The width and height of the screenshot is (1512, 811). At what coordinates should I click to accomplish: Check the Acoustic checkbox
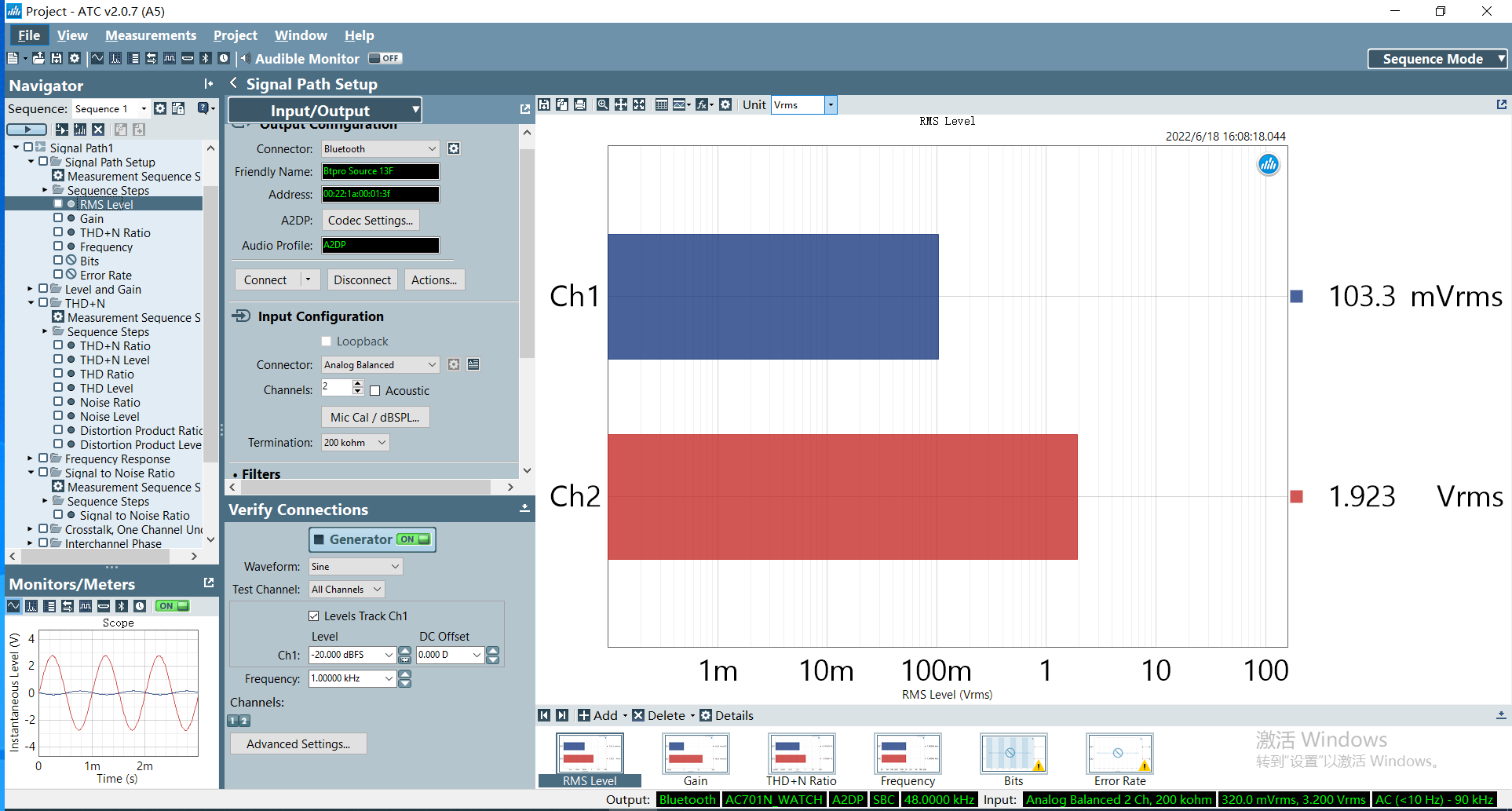pos(375,391)
